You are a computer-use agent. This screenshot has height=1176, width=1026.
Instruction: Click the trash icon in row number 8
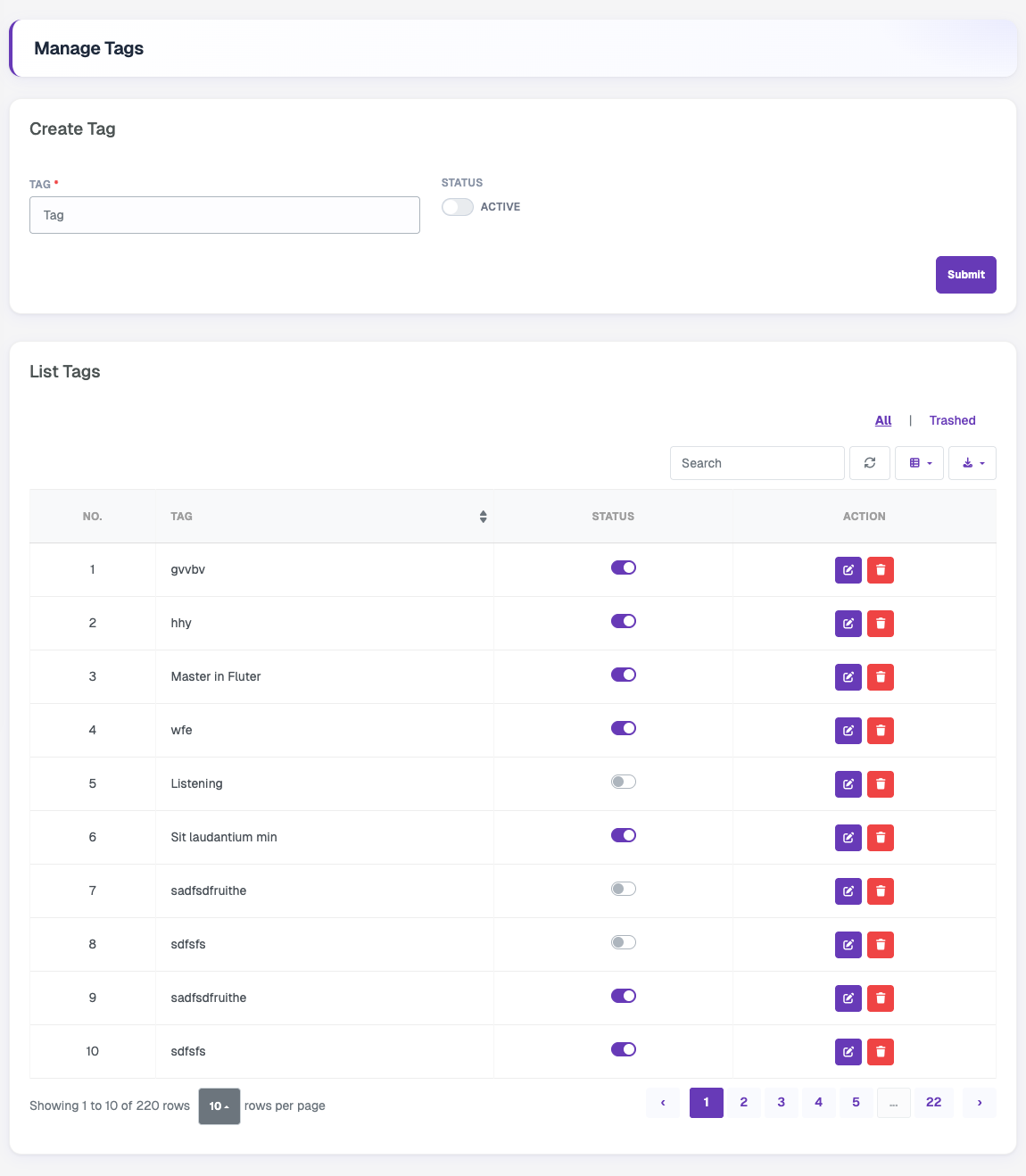pos(881,945)
